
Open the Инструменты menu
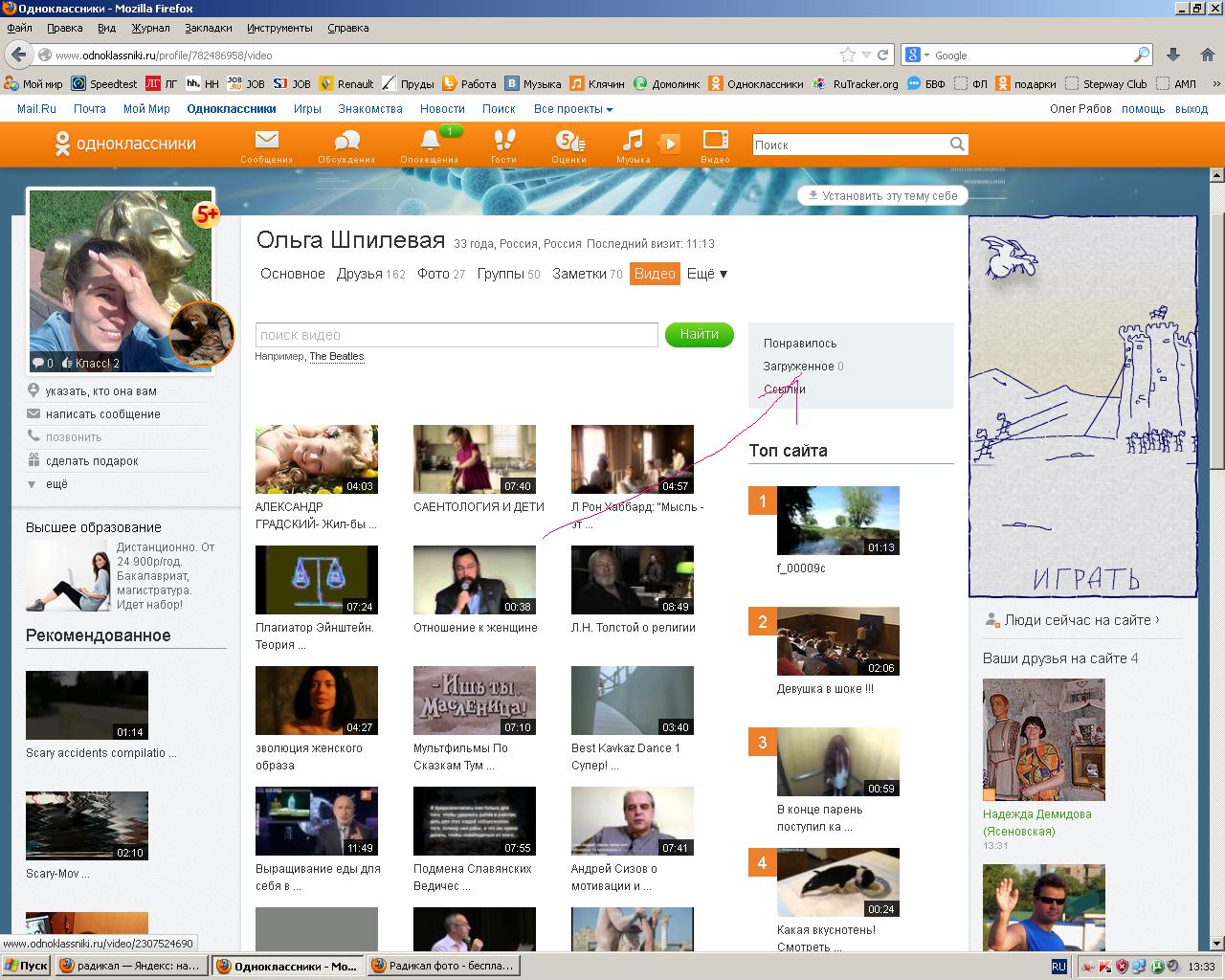coord(278,28)
